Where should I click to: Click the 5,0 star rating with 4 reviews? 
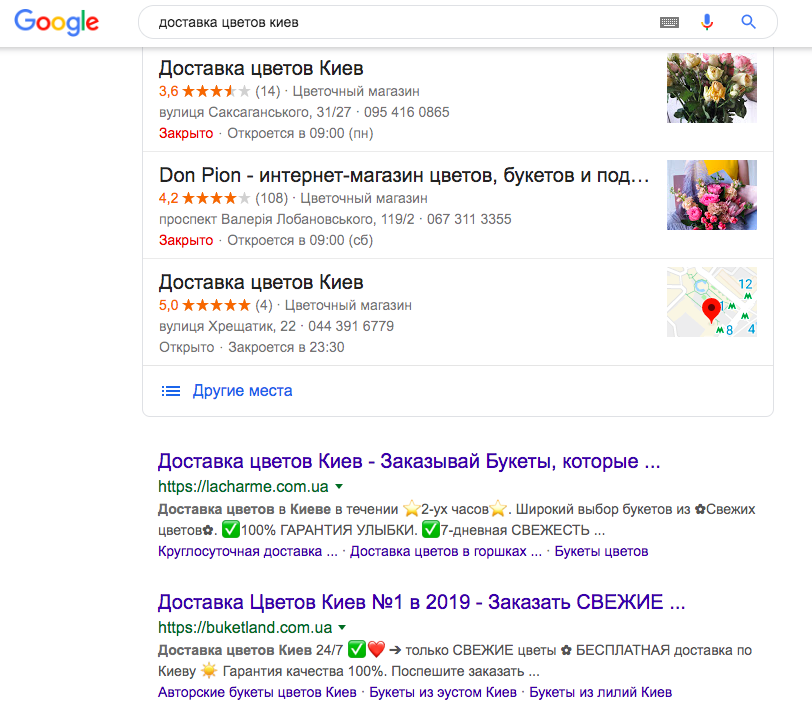215,306
